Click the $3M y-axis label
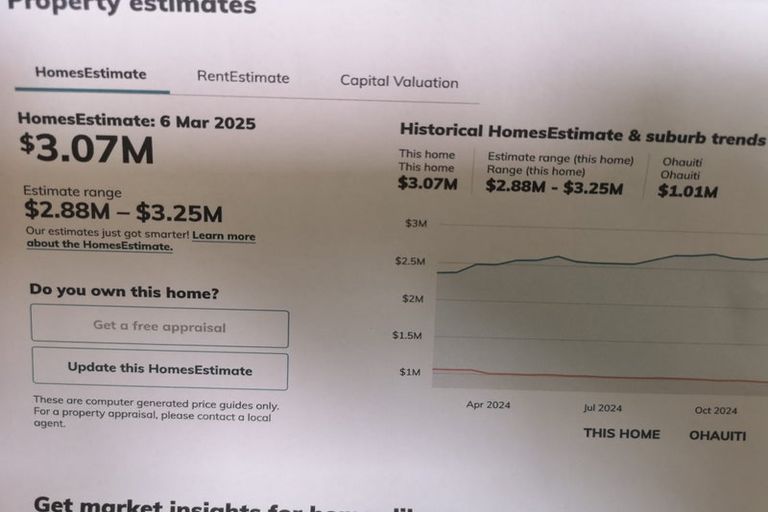 [x=416, y=223]
